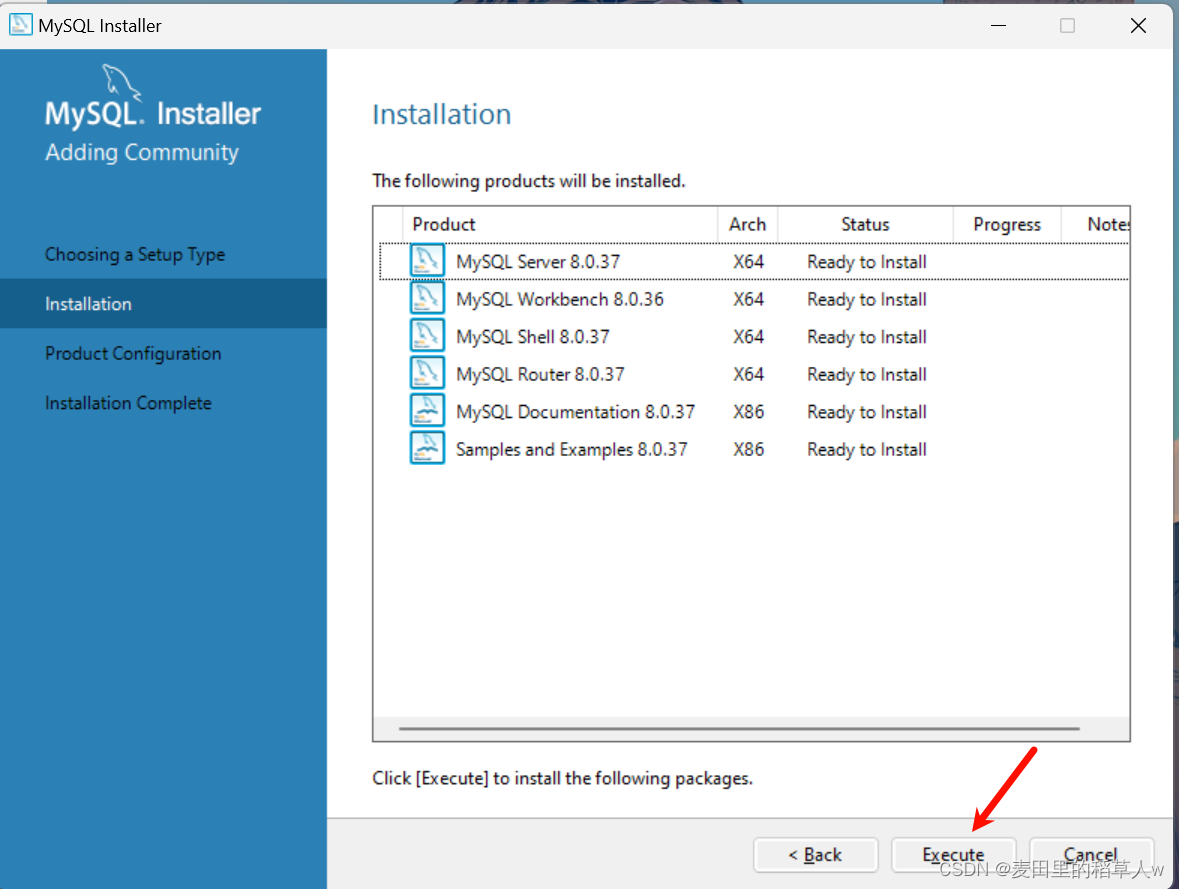
Task: Click the Cancel button
Action: 1091,855
